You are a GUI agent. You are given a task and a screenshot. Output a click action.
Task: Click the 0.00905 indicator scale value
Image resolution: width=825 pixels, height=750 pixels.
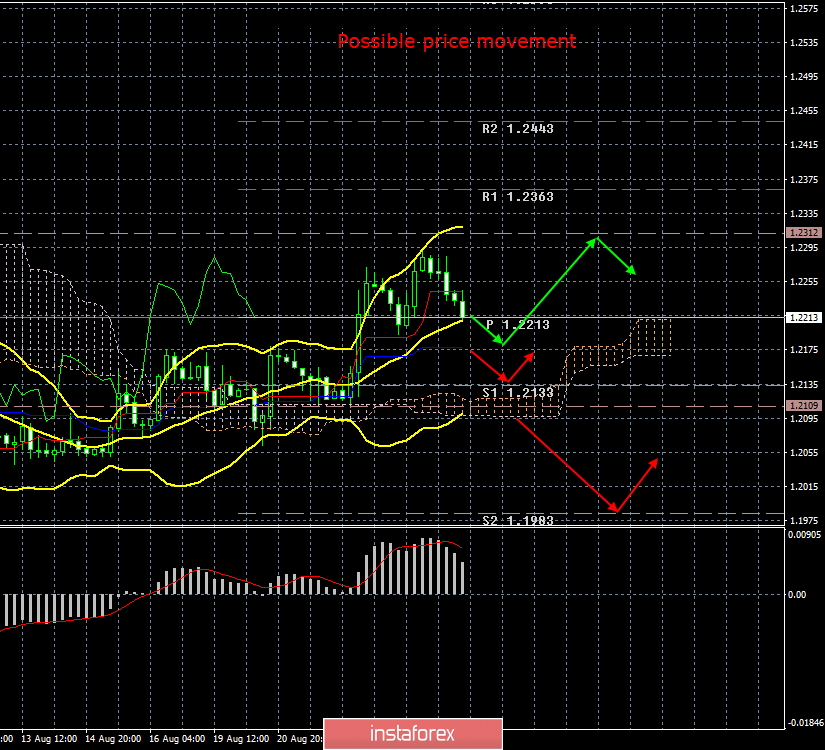point(804,535)
